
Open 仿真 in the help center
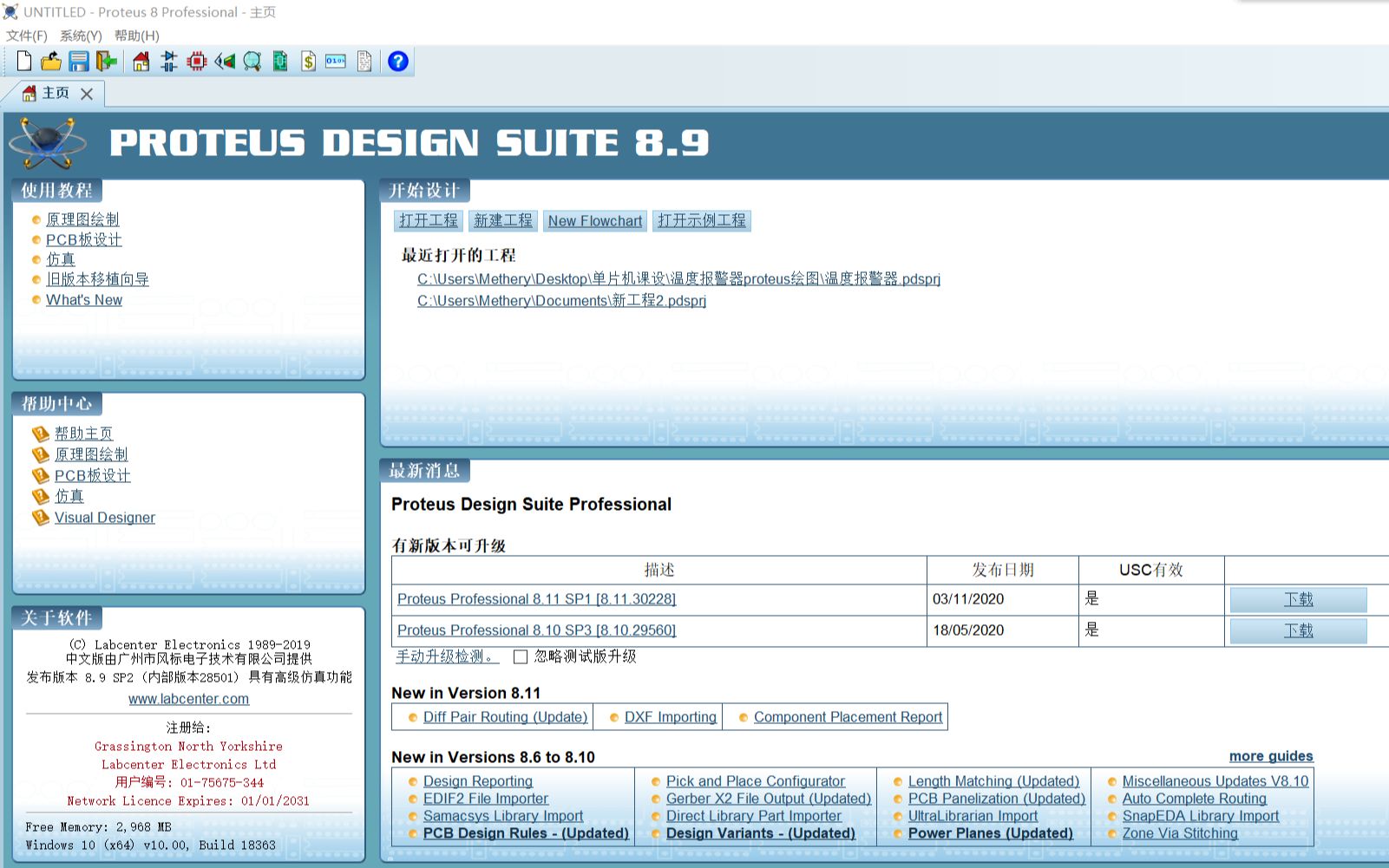point(69,496)
